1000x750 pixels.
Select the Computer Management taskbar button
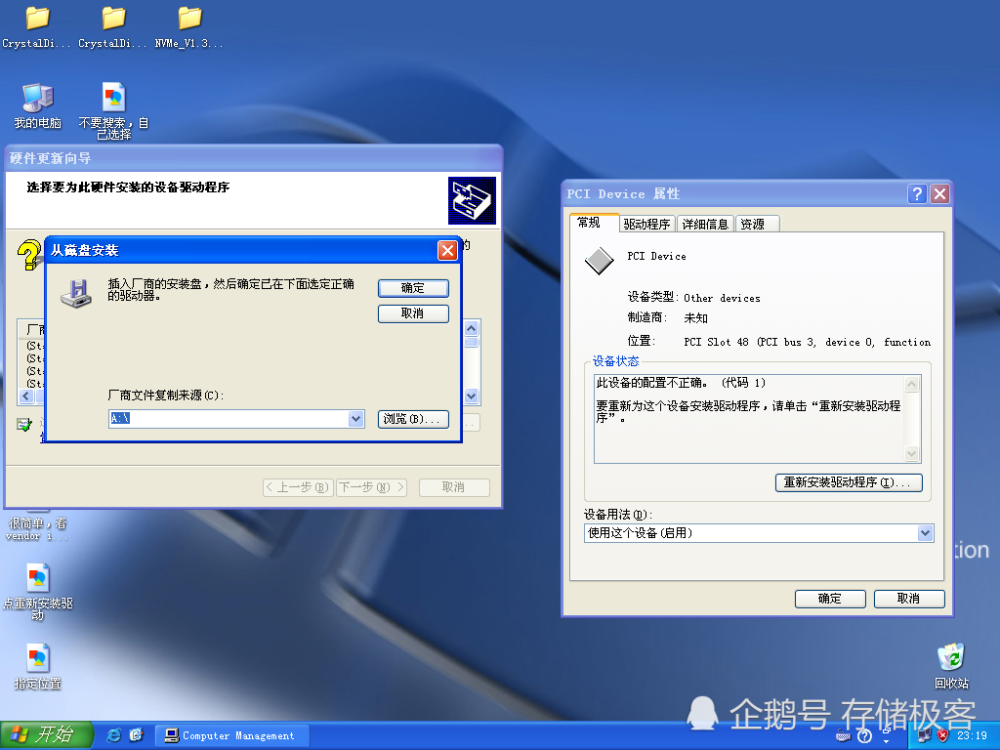231,735
